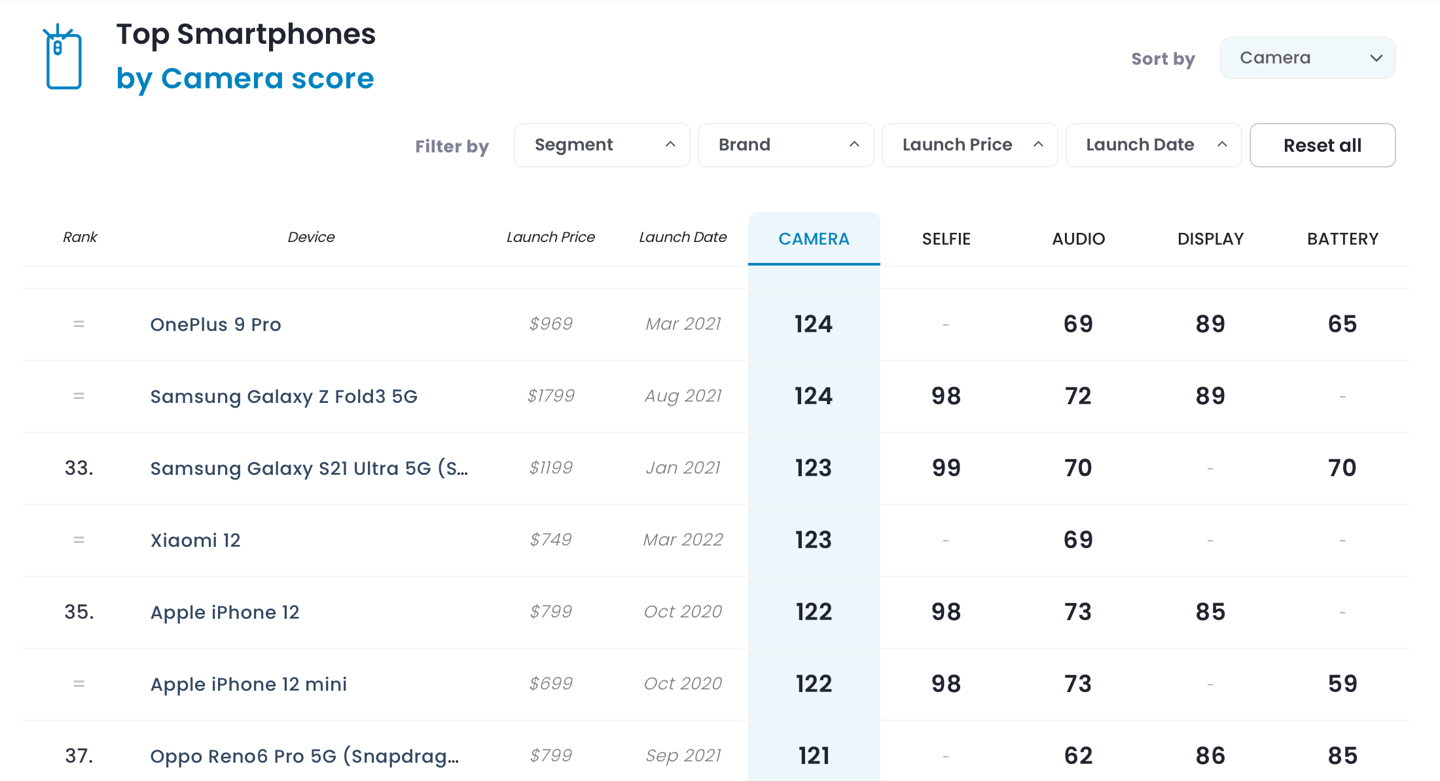Open the Launch Date filter
The image size is (1440, 781).
pos(1153,145)
